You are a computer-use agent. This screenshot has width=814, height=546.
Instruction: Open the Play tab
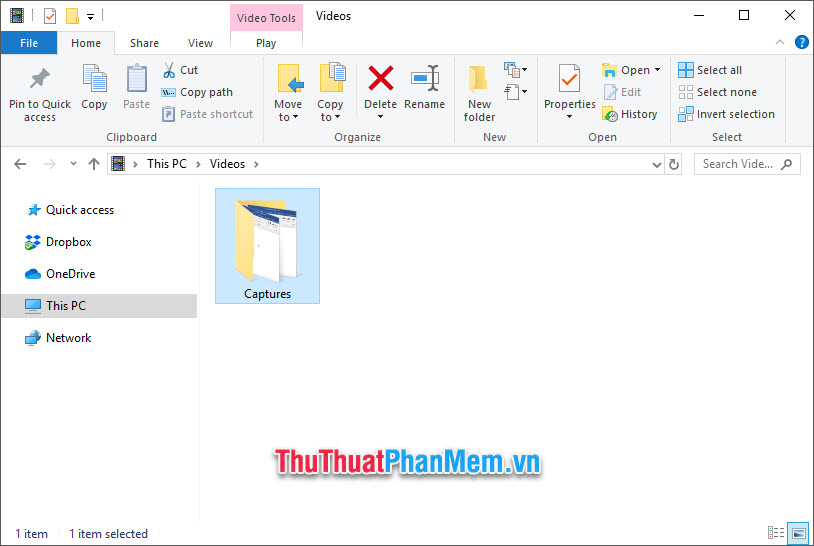point(266,43)
